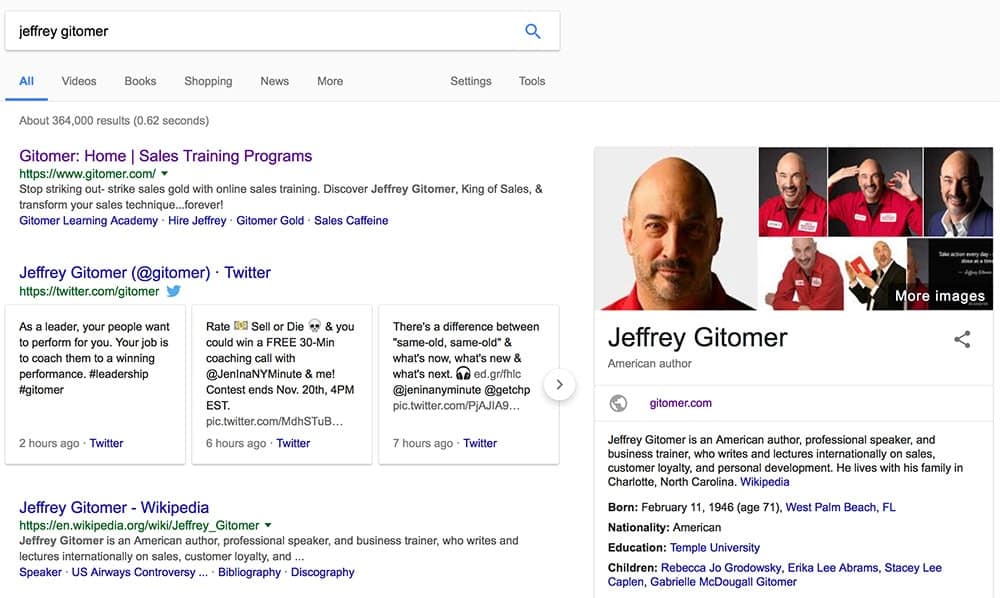Screen dimensions: 1000x598
Task: Open the Settings menu
Action: click(x=471, y=81)
